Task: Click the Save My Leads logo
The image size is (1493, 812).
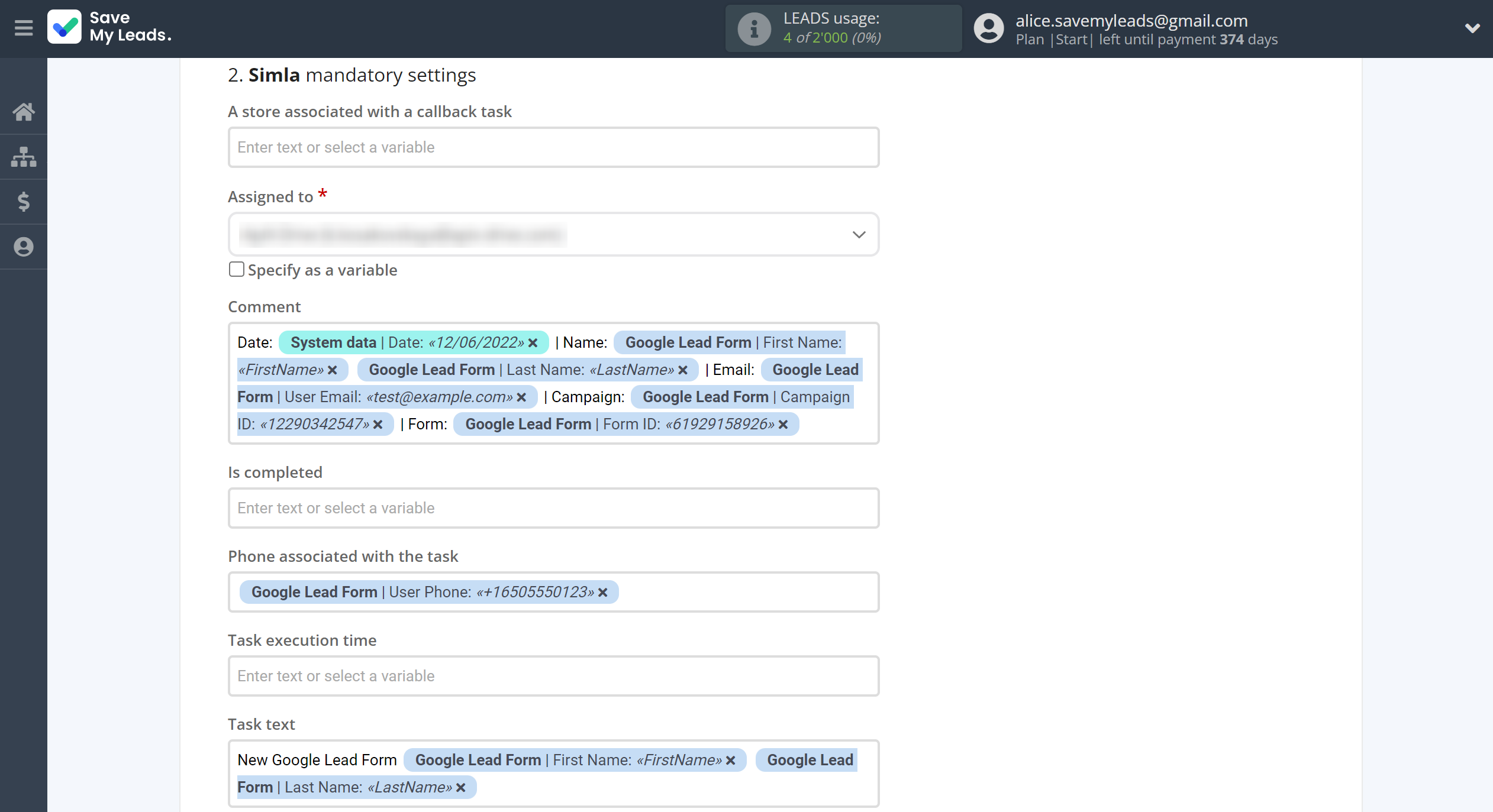Action: [110, 27]
